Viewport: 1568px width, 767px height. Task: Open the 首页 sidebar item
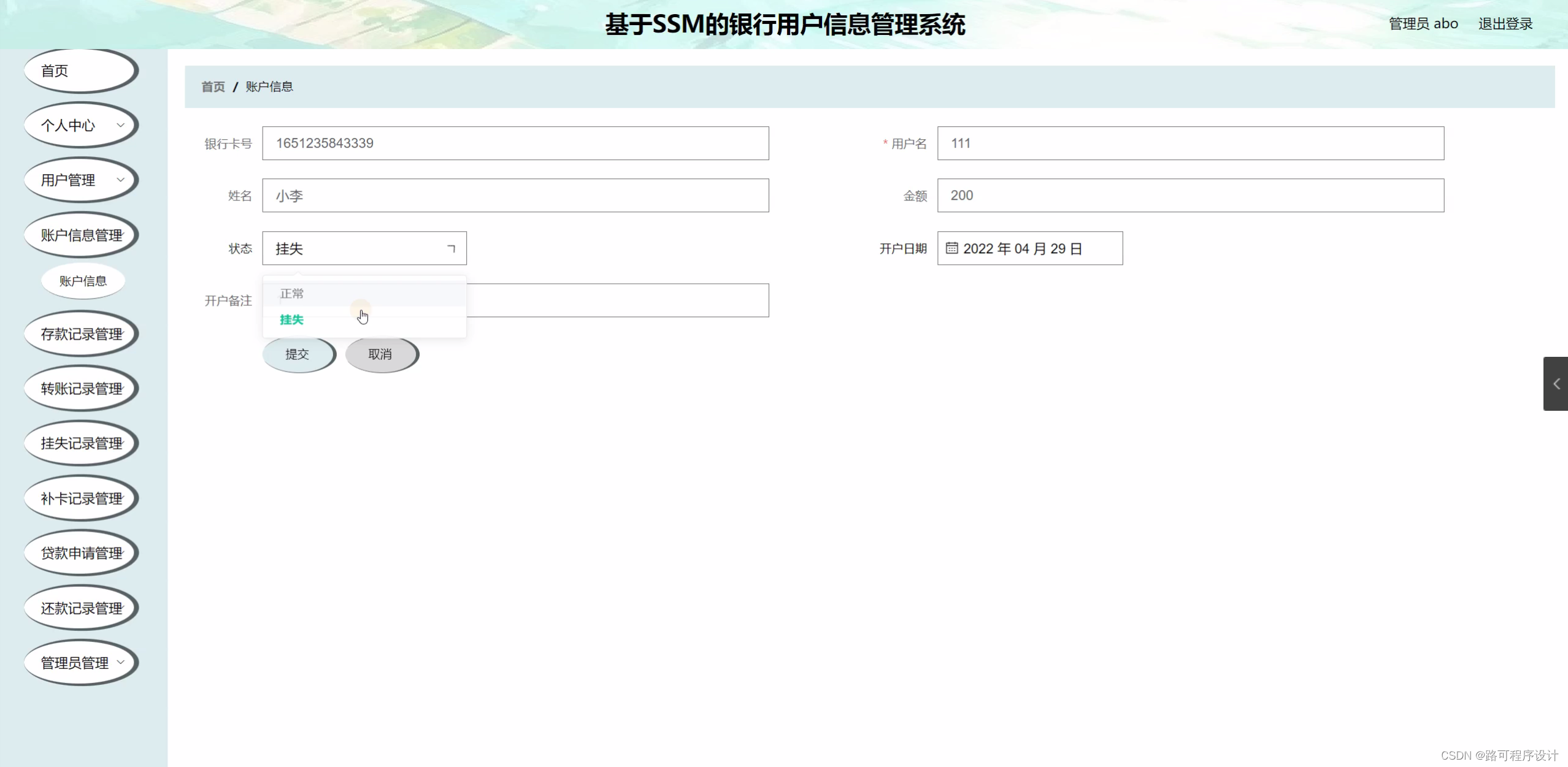pyautogui.click(x=80, y=70)
